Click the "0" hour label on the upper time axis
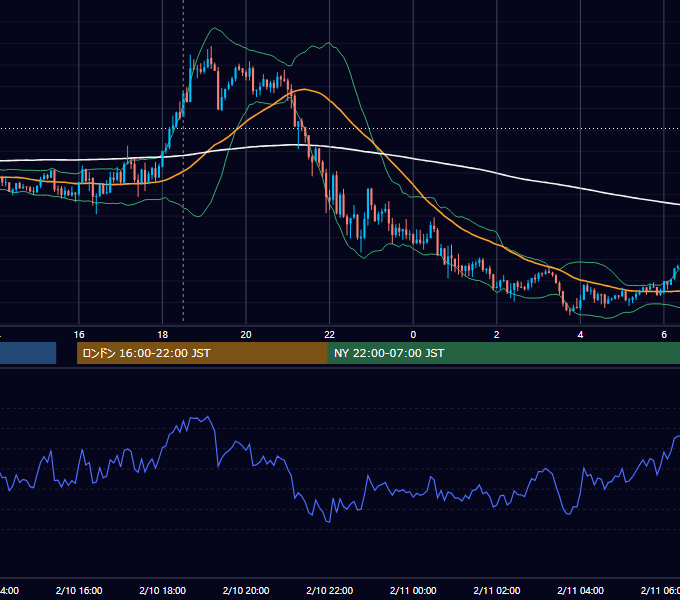 413,335
